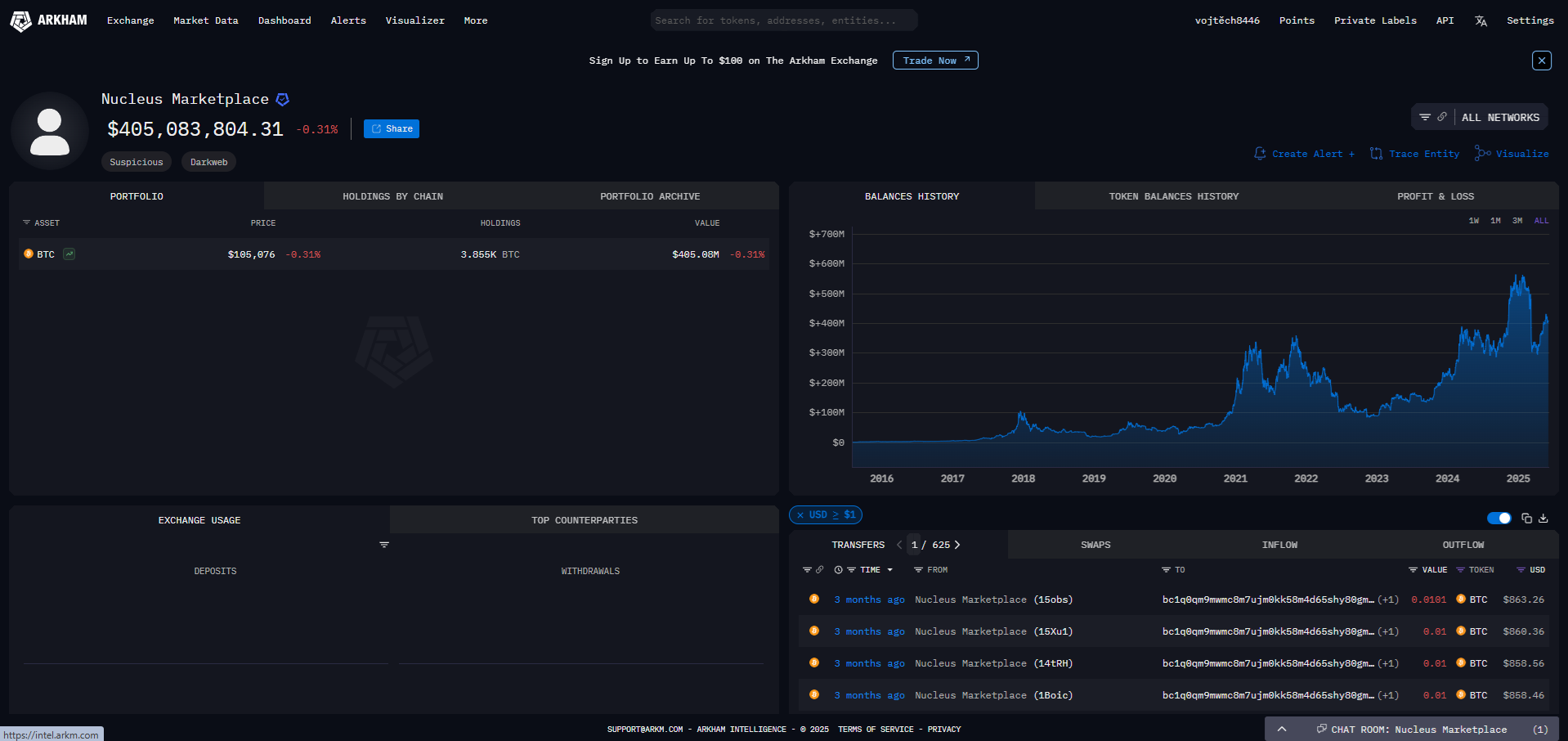Click Bitcoin icon on the 1Boic transfer row
Viewport: 1568px width, 741px height.
(814, 694)
